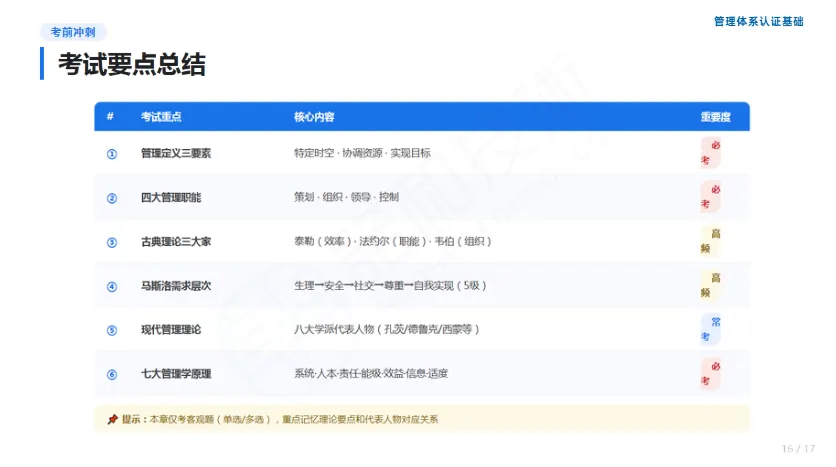Screen dimensions: 836x467
Task: Click the 重要度 column header
Action: pyautogui.click(x=716, y=117)
